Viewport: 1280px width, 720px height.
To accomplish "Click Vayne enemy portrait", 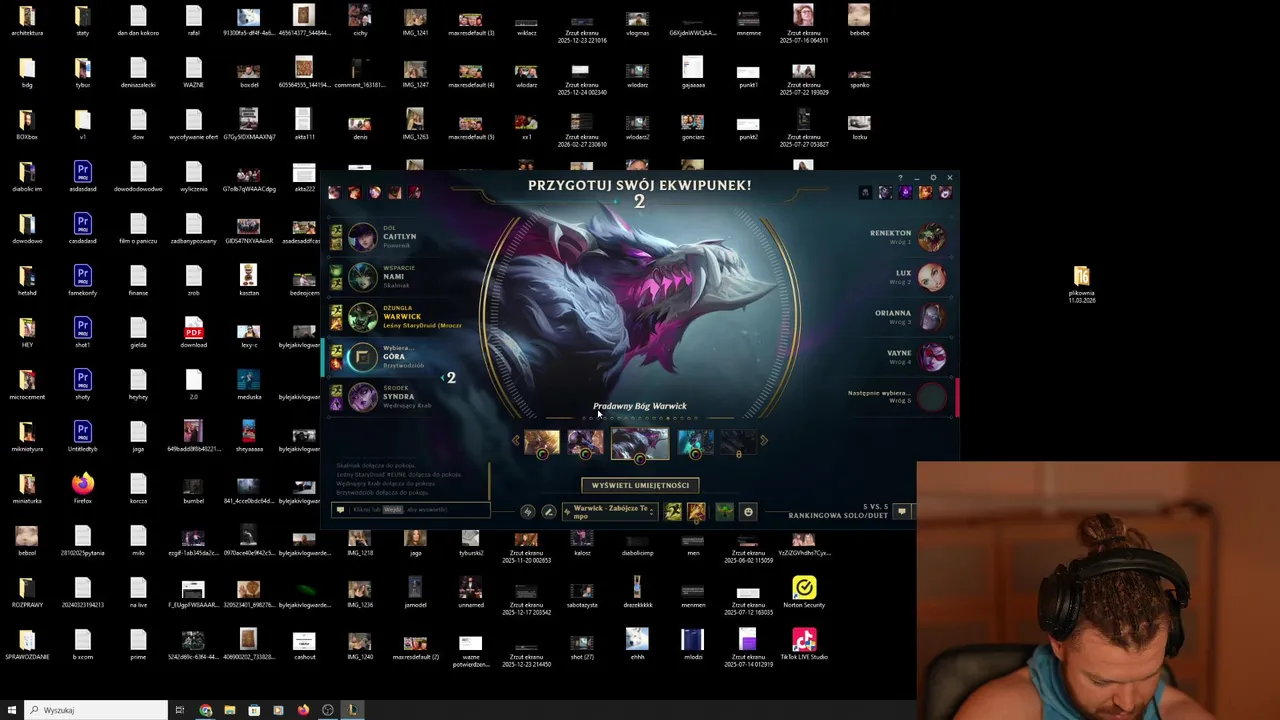I will tap(932, 357).
